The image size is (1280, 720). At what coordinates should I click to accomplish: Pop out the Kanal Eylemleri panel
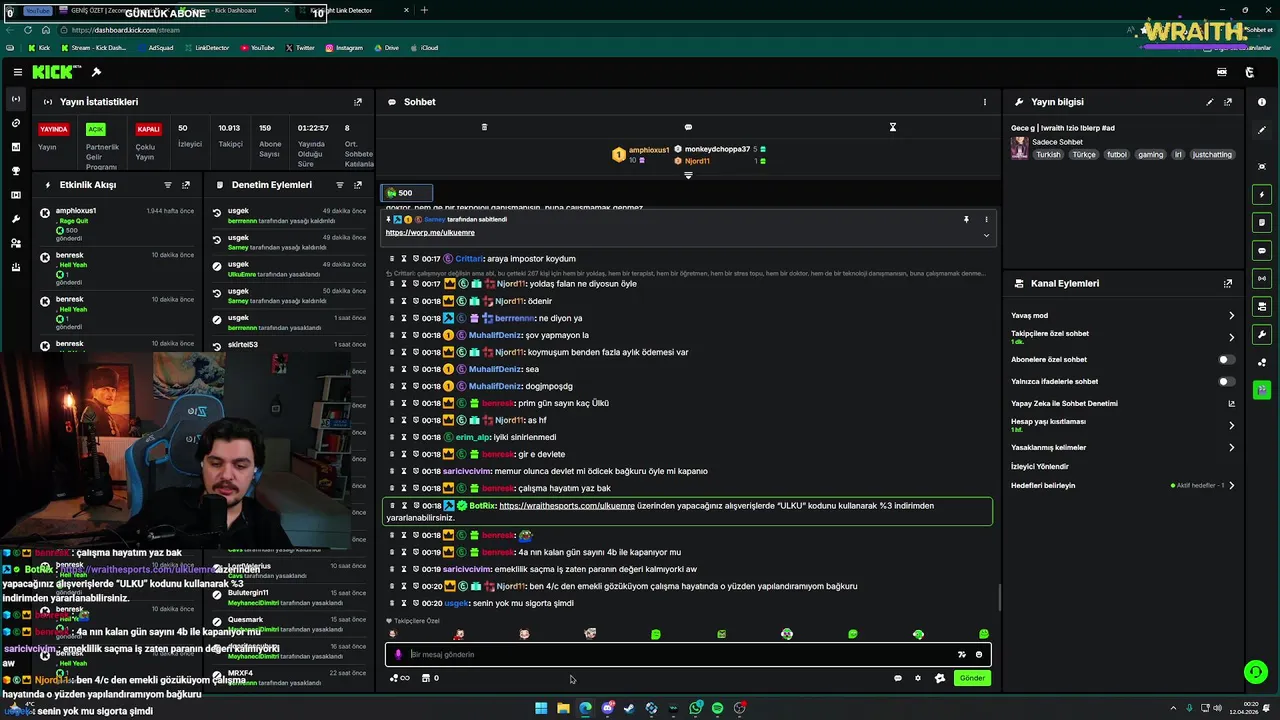[x=1228, y=284]
